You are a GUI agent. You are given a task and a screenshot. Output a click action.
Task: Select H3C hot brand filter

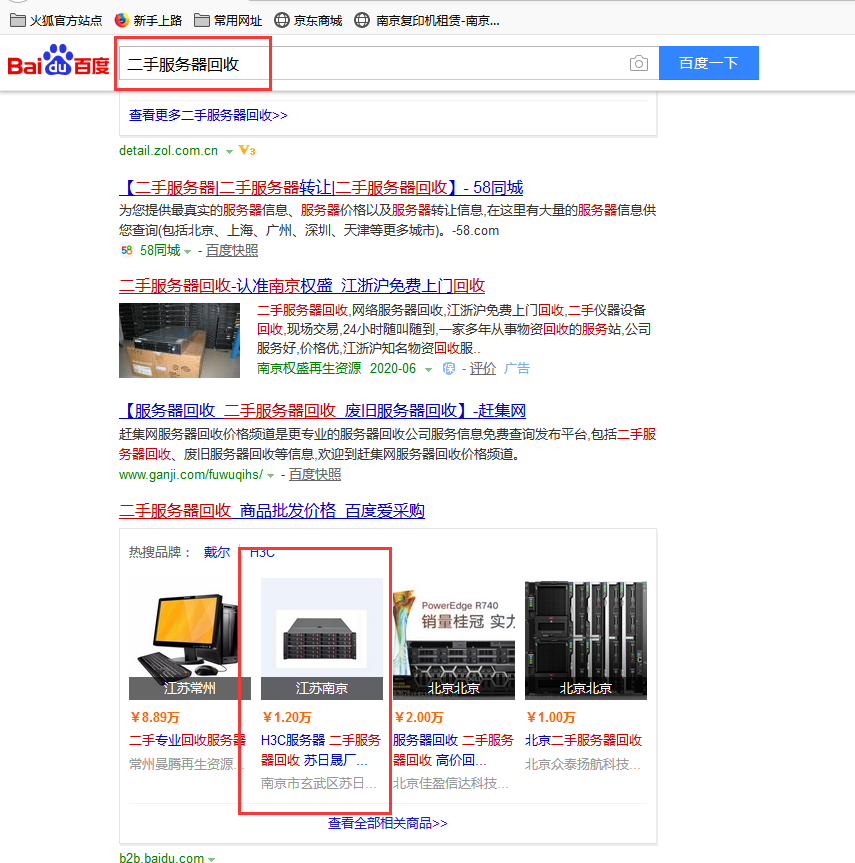pos(262,552)
